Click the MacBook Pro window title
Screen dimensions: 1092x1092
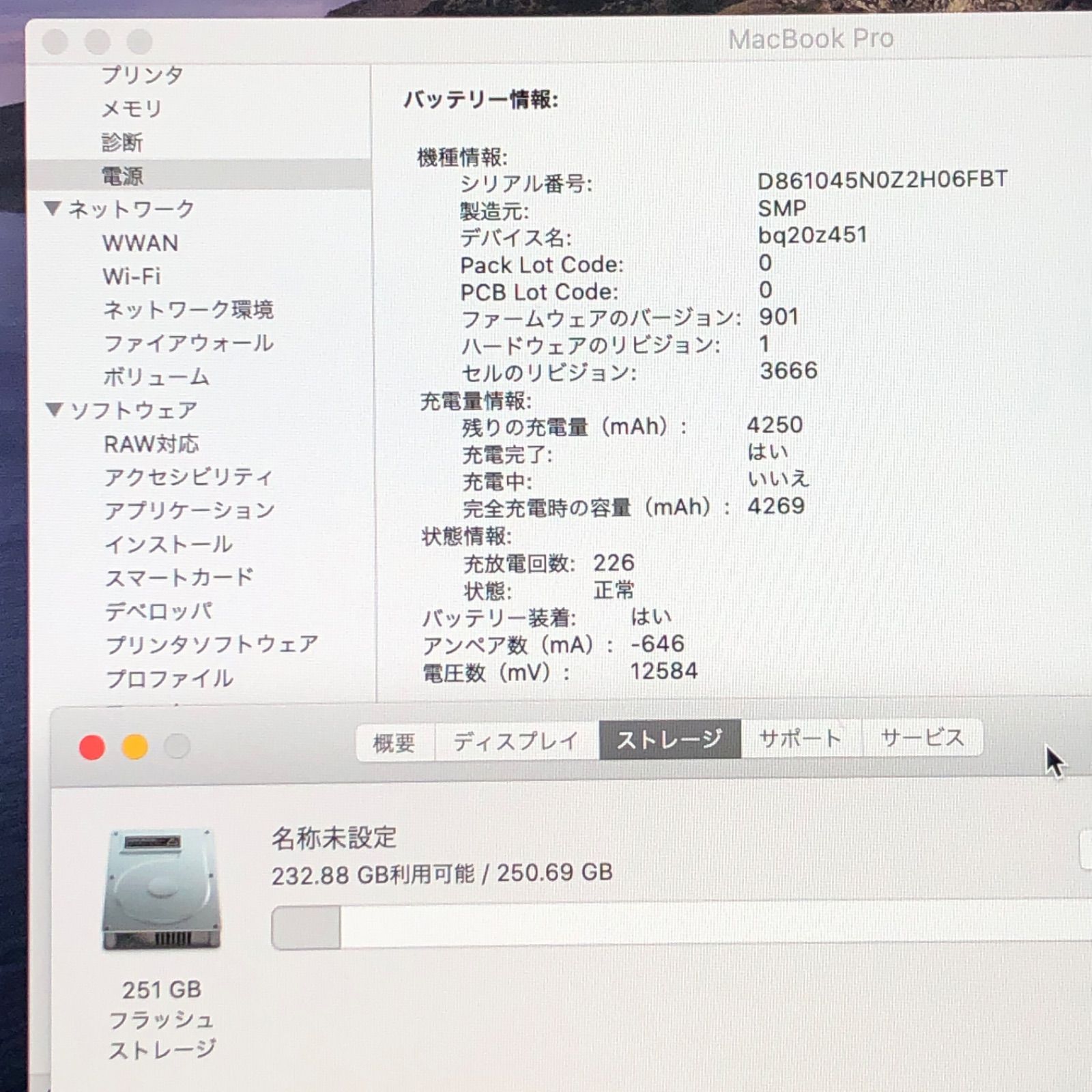[x=811, y=39]
